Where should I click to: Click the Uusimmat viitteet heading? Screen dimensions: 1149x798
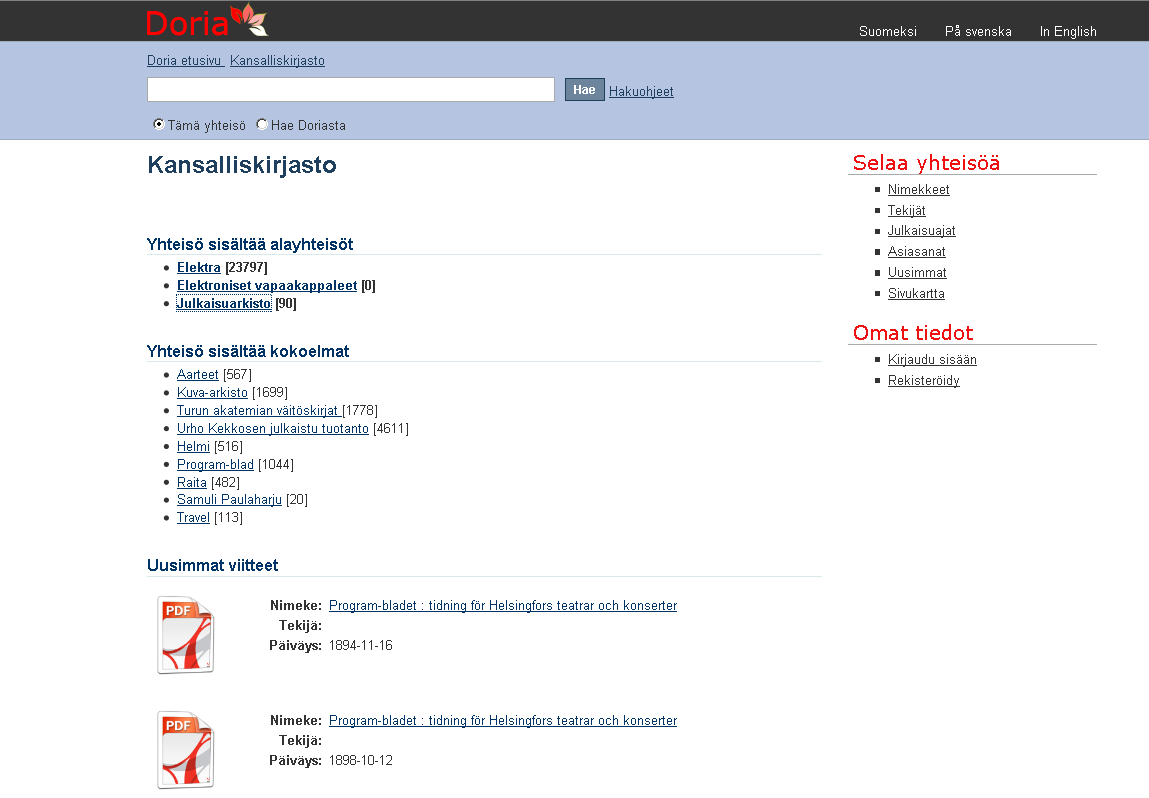[213, 566]
